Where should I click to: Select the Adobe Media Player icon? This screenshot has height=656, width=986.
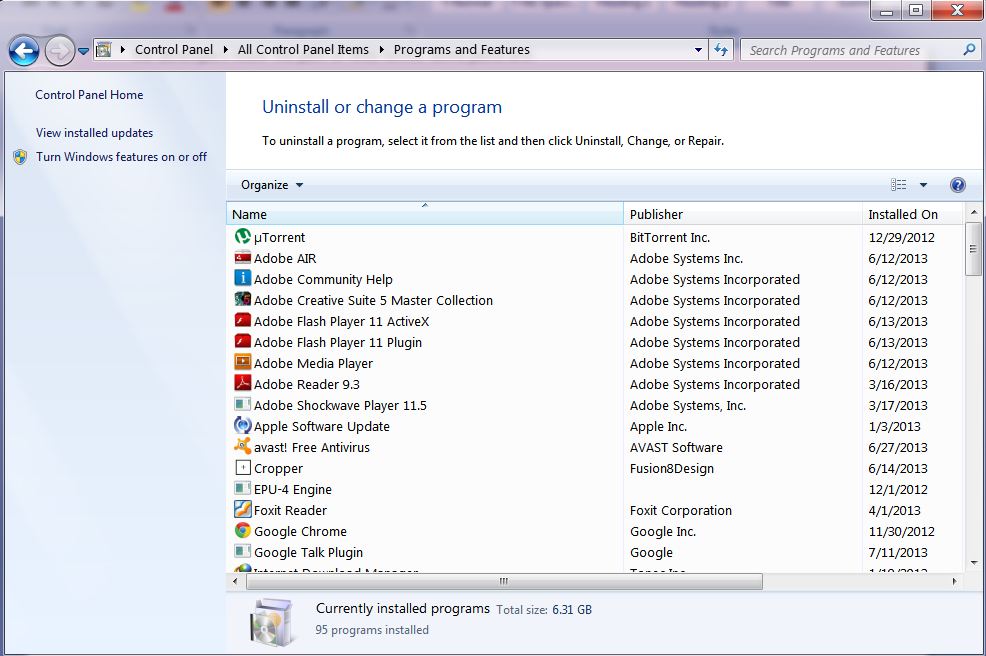point(243,362)
